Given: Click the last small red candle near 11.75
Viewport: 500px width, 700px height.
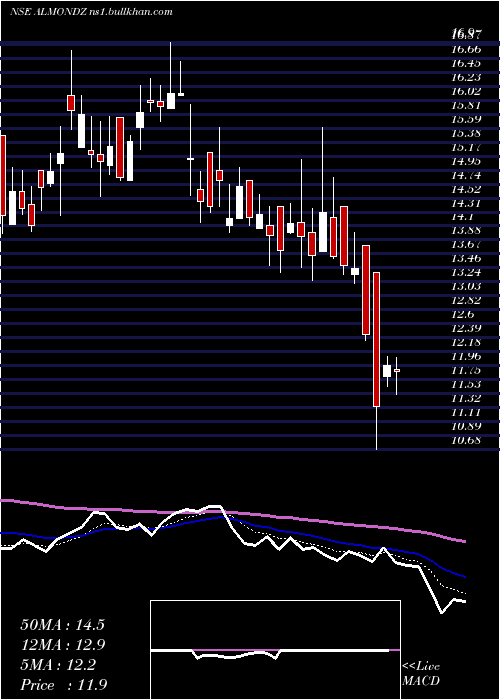Looking at the screenshot, I should tap(396, 371).
